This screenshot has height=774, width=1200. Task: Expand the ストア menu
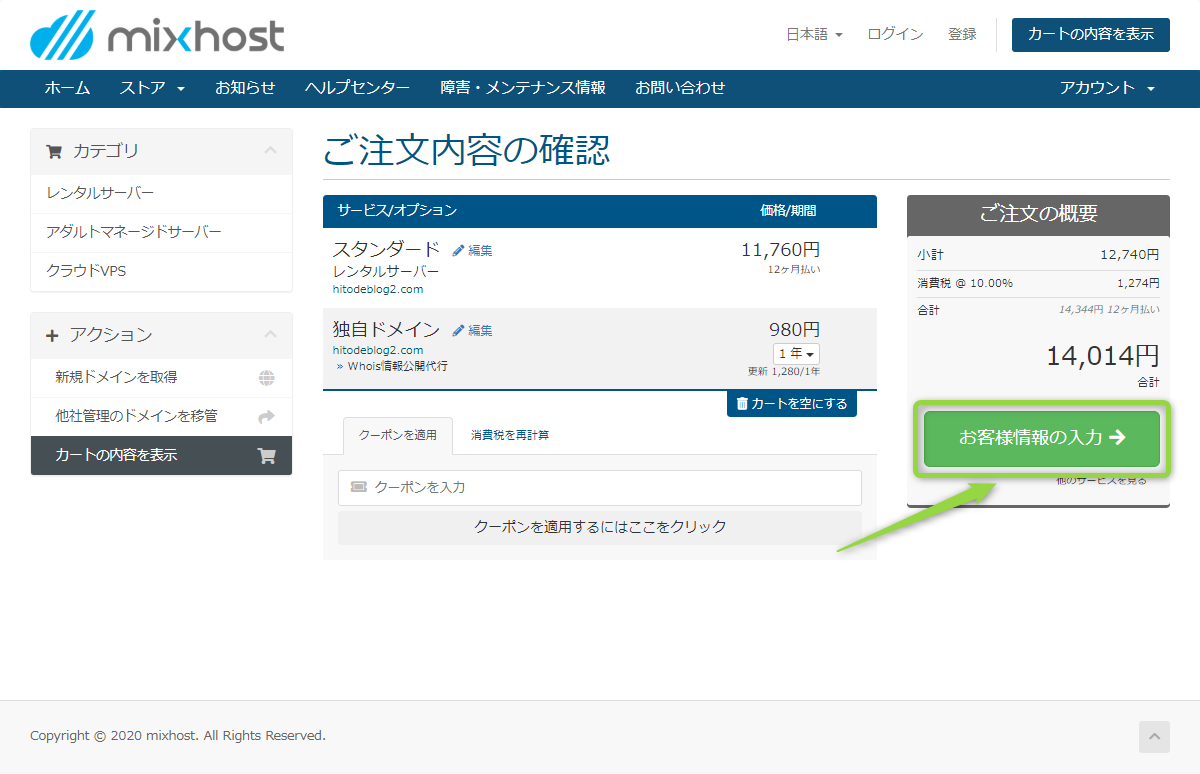point(152,88)
